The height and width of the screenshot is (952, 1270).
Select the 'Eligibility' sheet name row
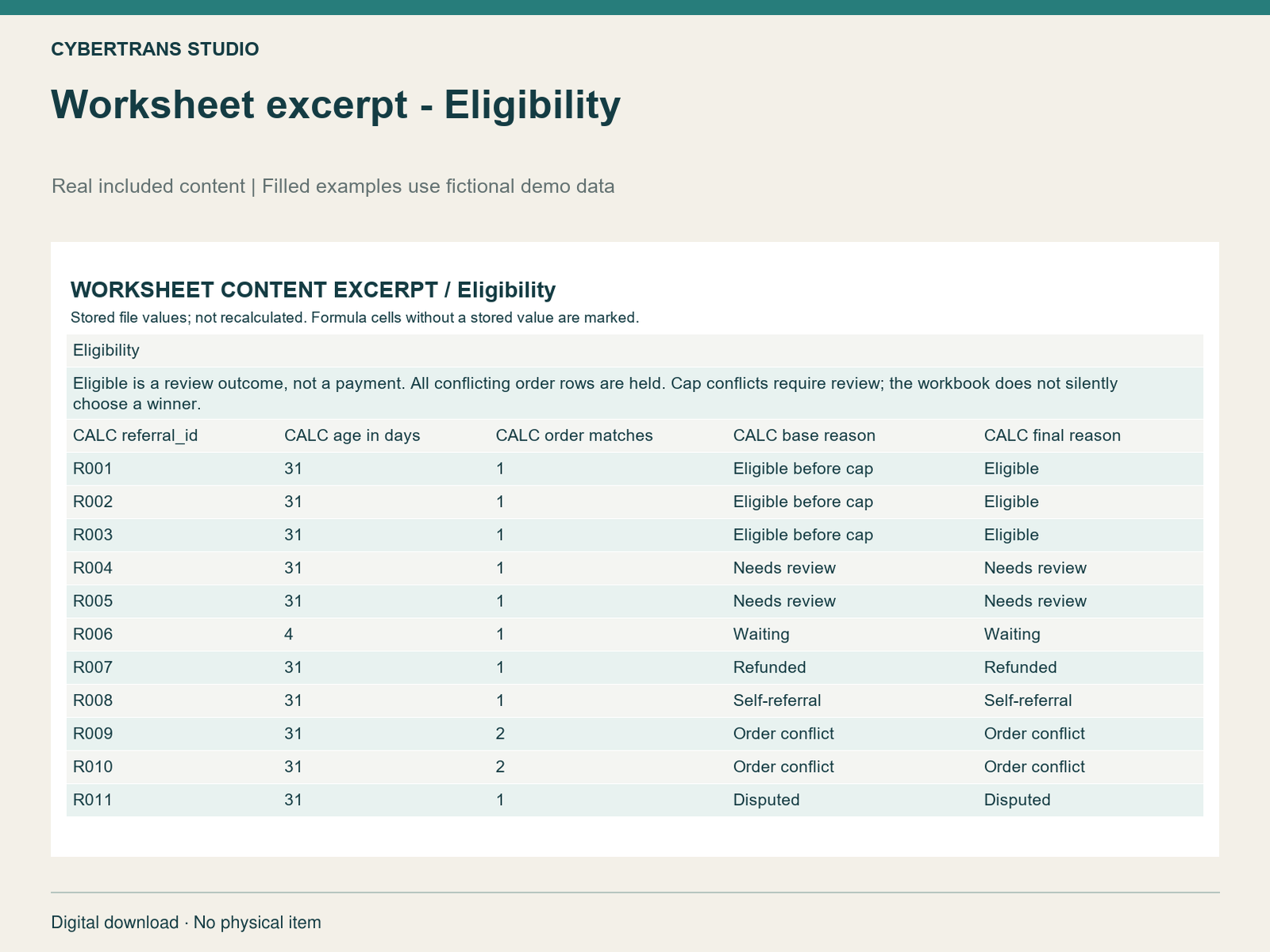pos(635,351)
